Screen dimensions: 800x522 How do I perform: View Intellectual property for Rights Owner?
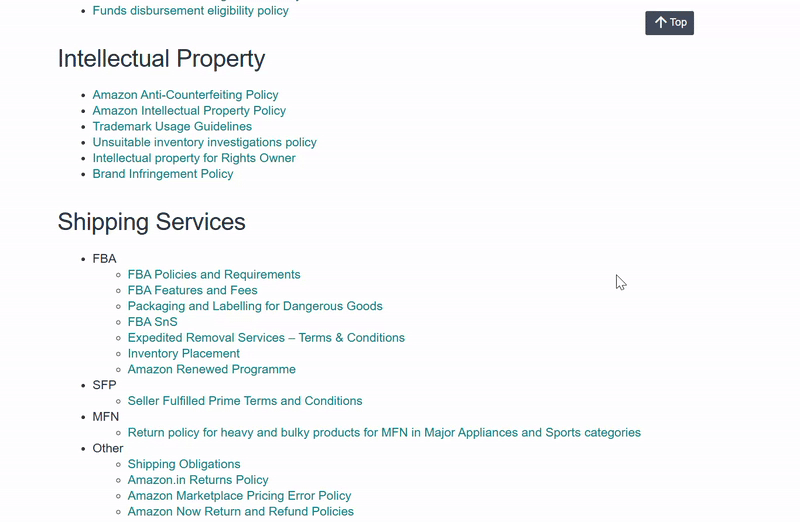click(x=194, y=158)
